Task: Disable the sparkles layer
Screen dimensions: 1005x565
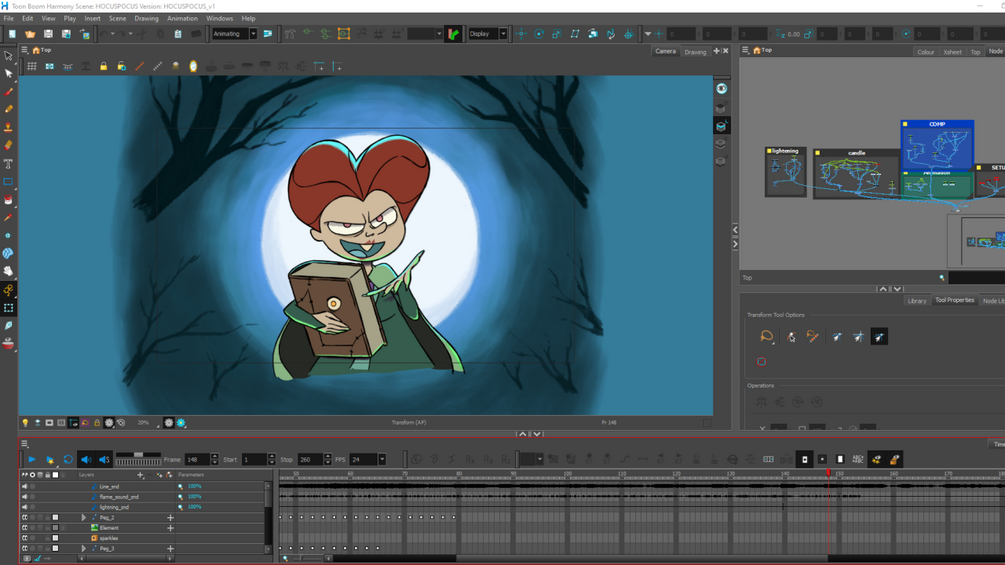Action: pos(25,538)
